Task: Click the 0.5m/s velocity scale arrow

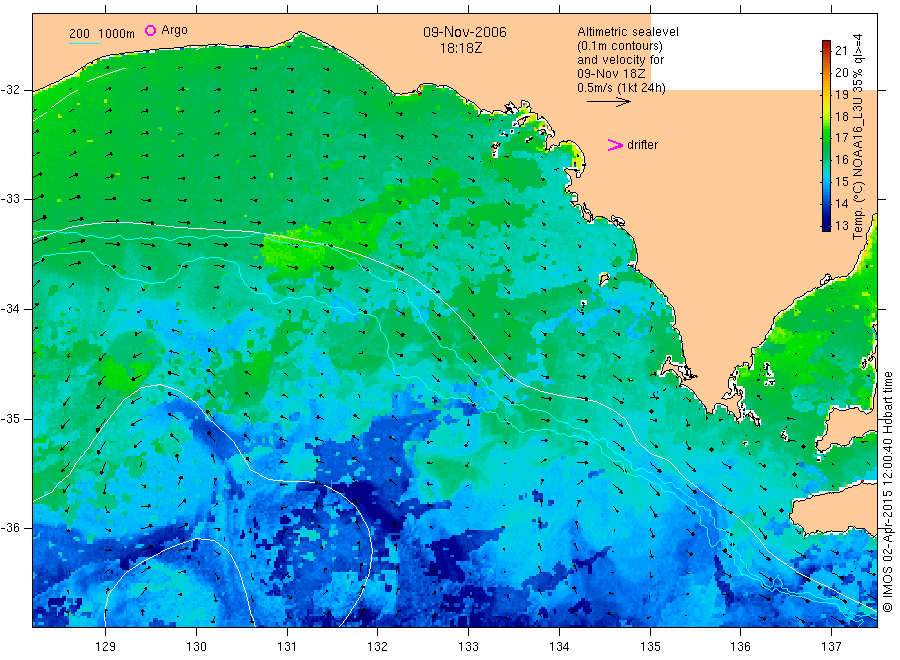Action: coord(608,102)
